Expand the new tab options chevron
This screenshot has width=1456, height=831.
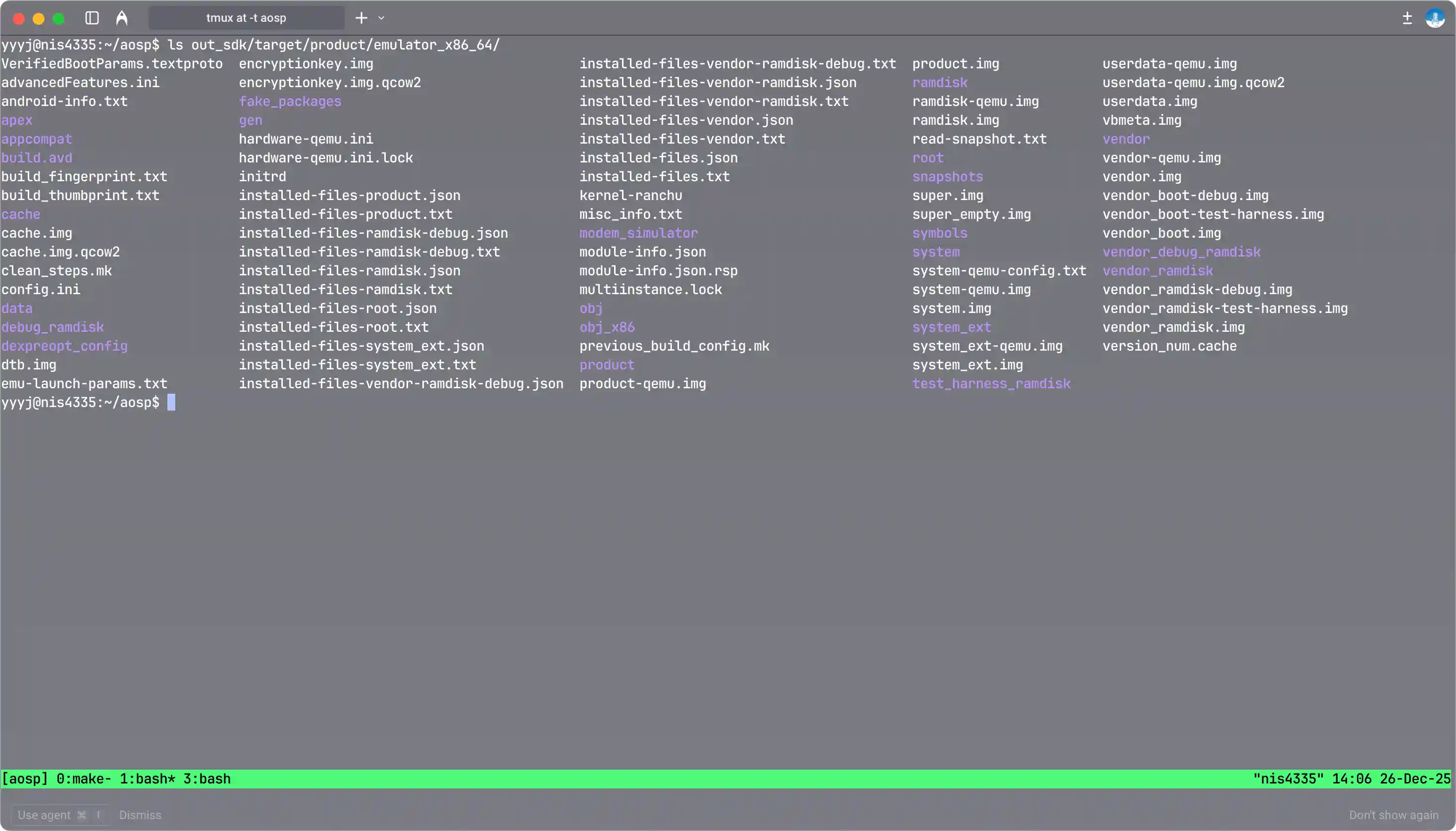[381, 18]
